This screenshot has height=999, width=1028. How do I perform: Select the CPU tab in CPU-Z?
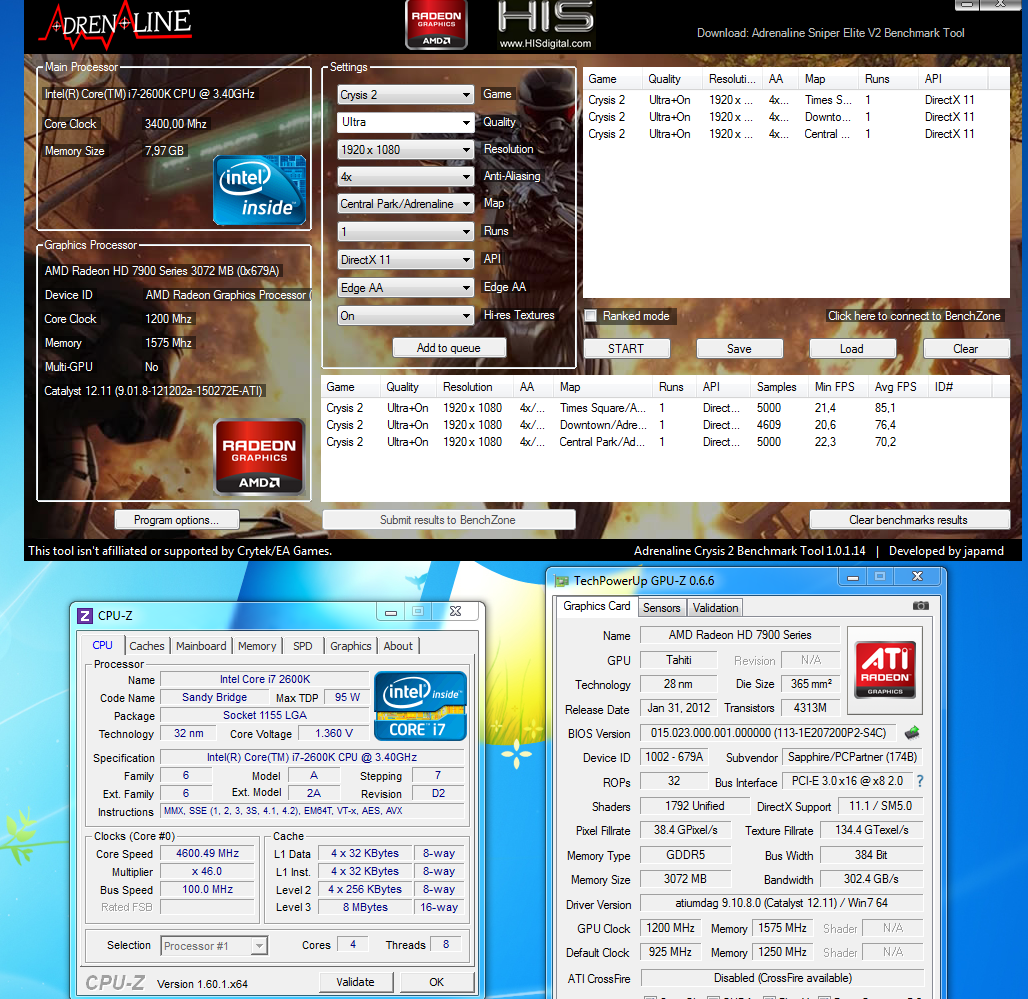tap(102, 645)
